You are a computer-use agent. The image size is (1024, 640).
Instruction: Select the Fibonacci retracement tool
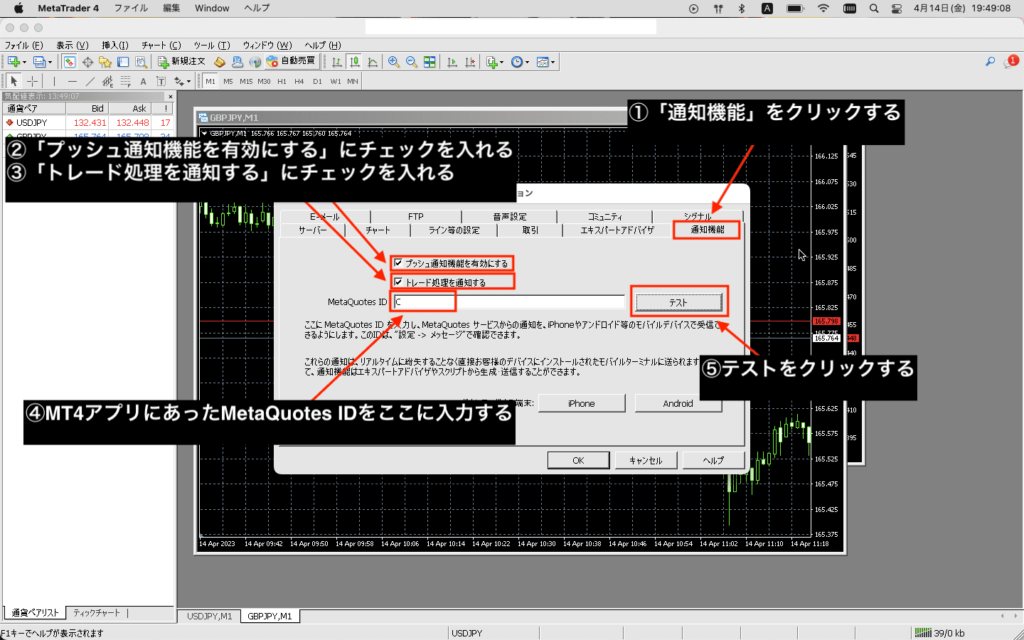125,82
